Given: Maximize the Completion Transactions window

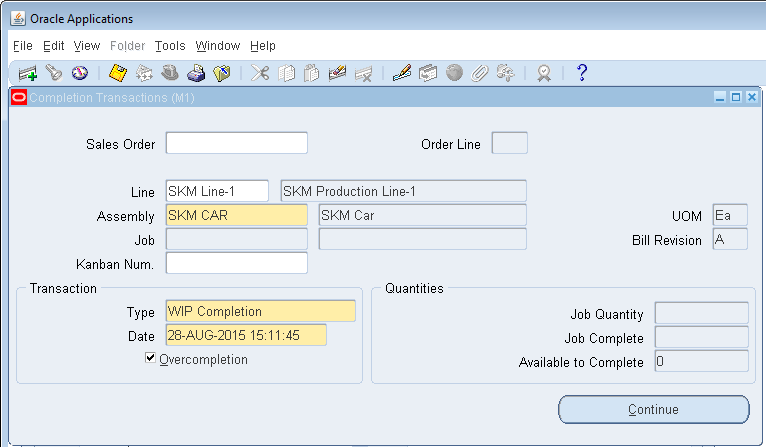Looking at the screenshot, I should 736,97.
